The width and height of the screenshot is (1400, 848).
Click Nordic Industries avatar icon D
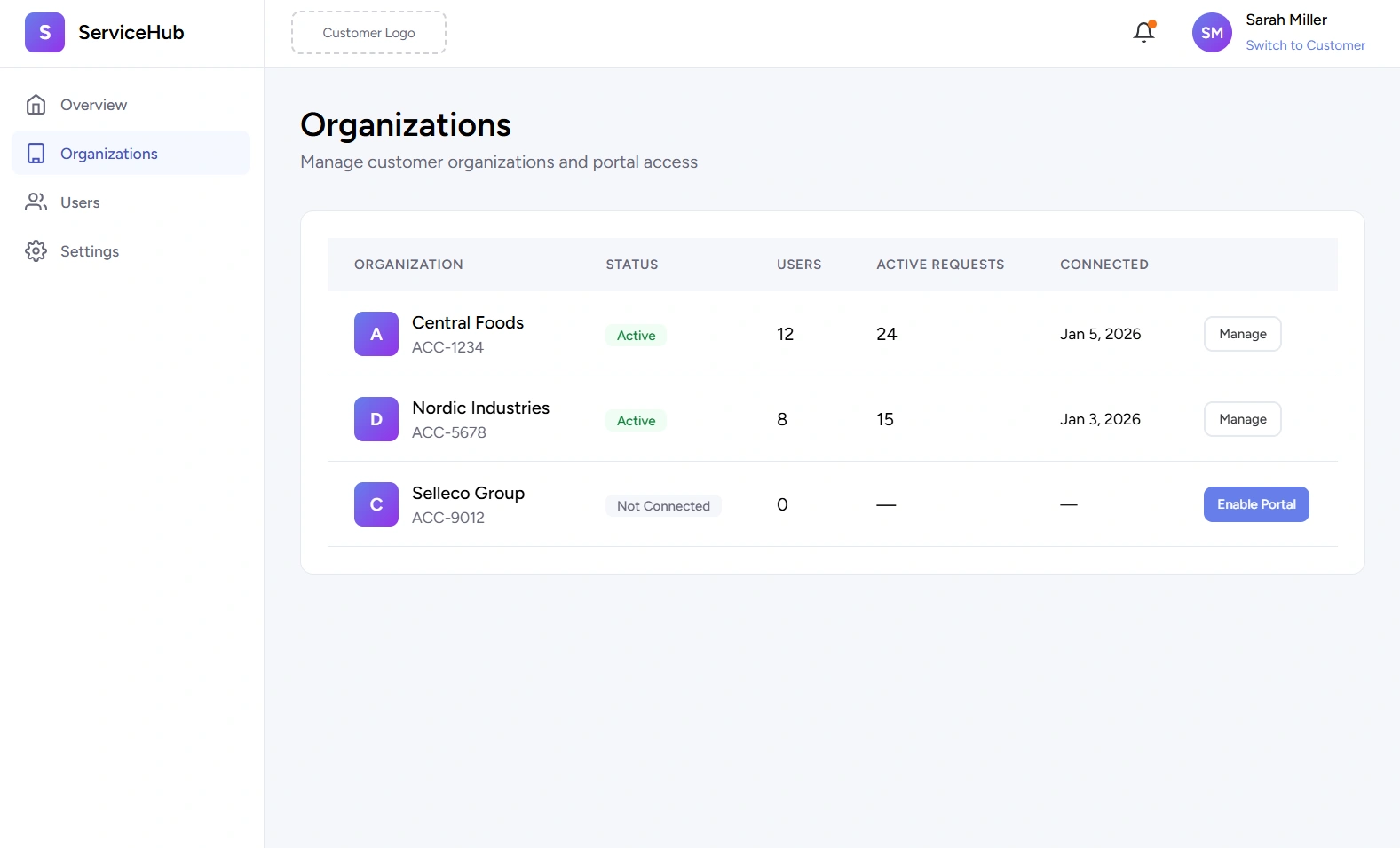(376, 419)
